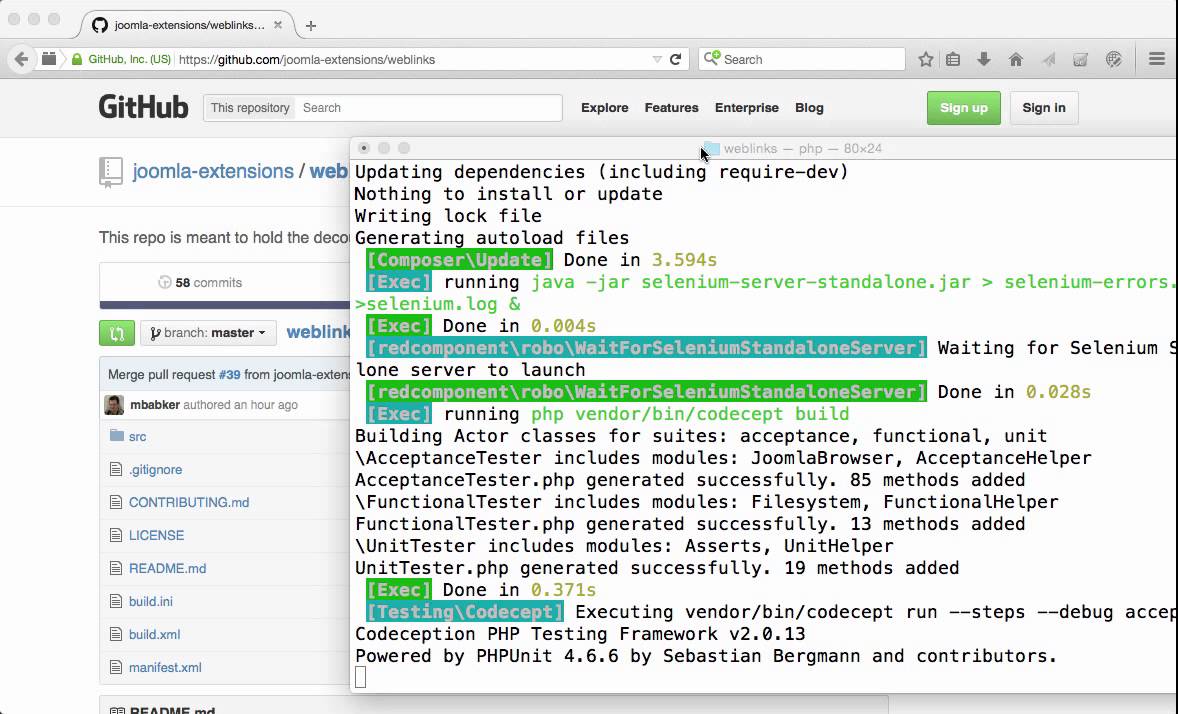The image size is (1178, 714).
Task: Click the terminal window title bar
Action: tap(764, 148)
